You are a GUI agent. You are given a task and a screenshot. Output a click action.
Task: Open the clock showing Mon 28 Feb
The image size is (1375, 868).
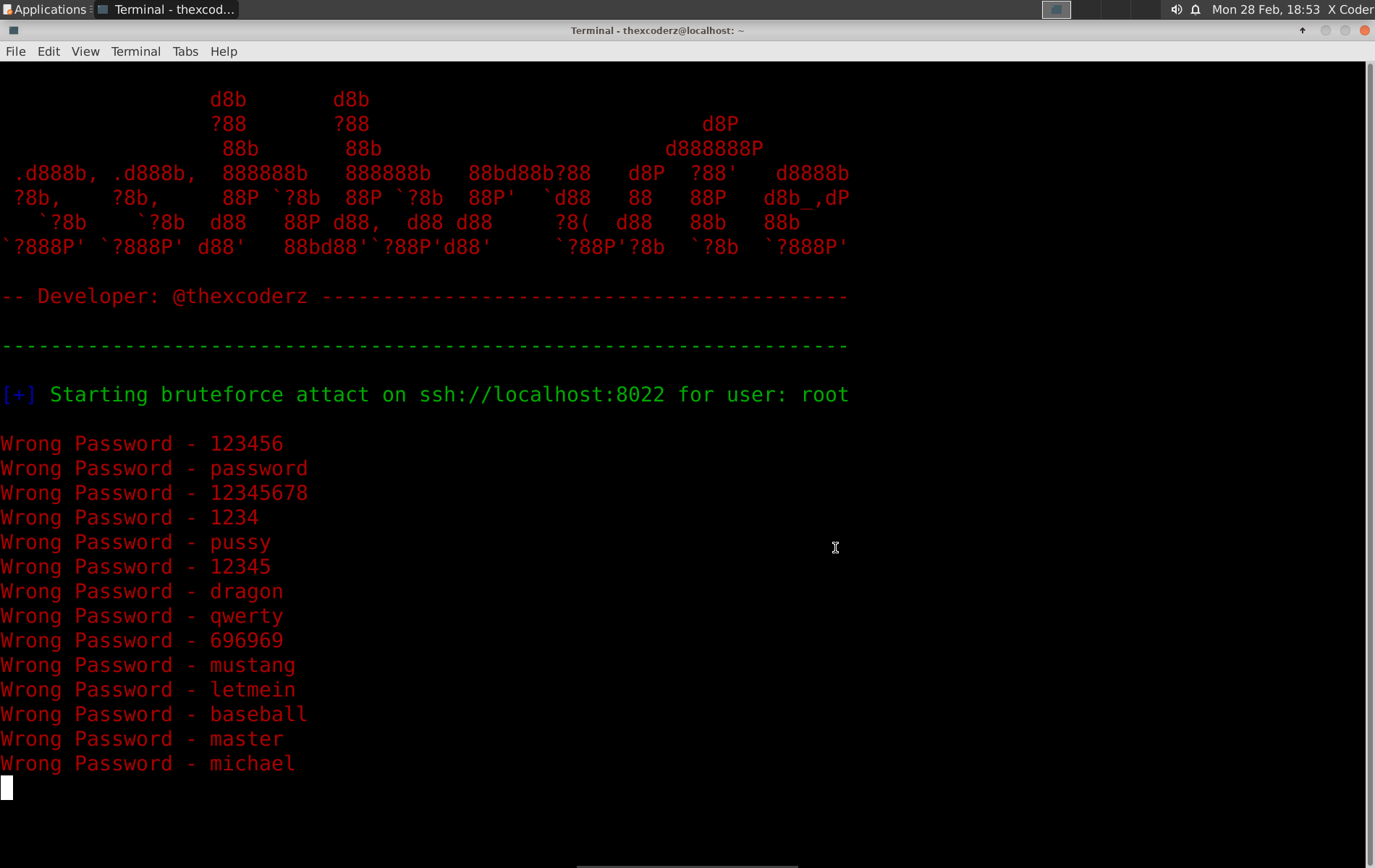1266,9
